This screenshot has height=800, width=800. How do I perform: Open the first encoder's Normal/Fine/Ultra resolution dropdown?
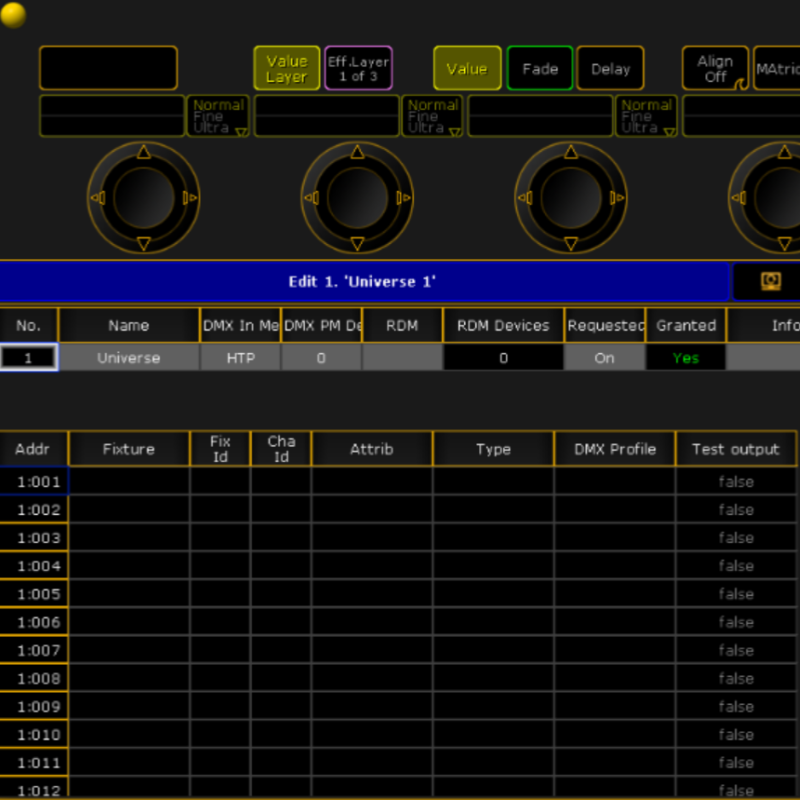point(218,117)
